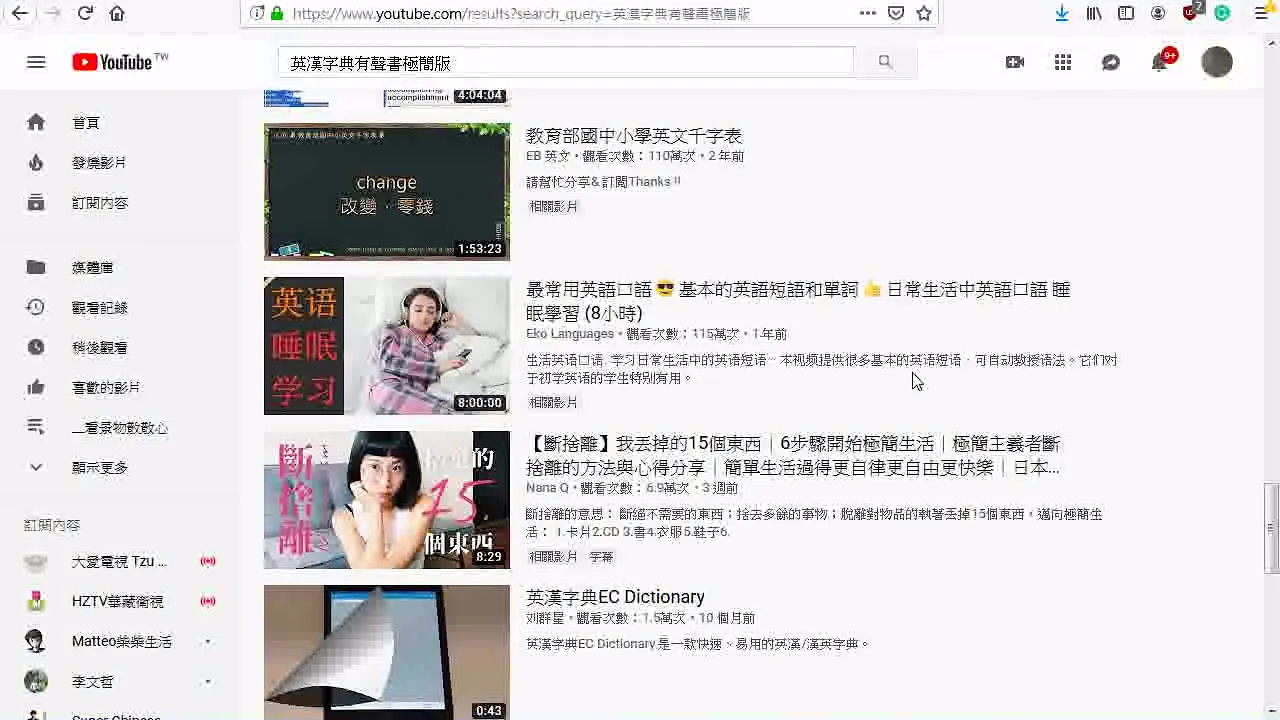Open EB 英文 channel link
1280x720 pixels.
pyautogui.click(x=548, y=156)
